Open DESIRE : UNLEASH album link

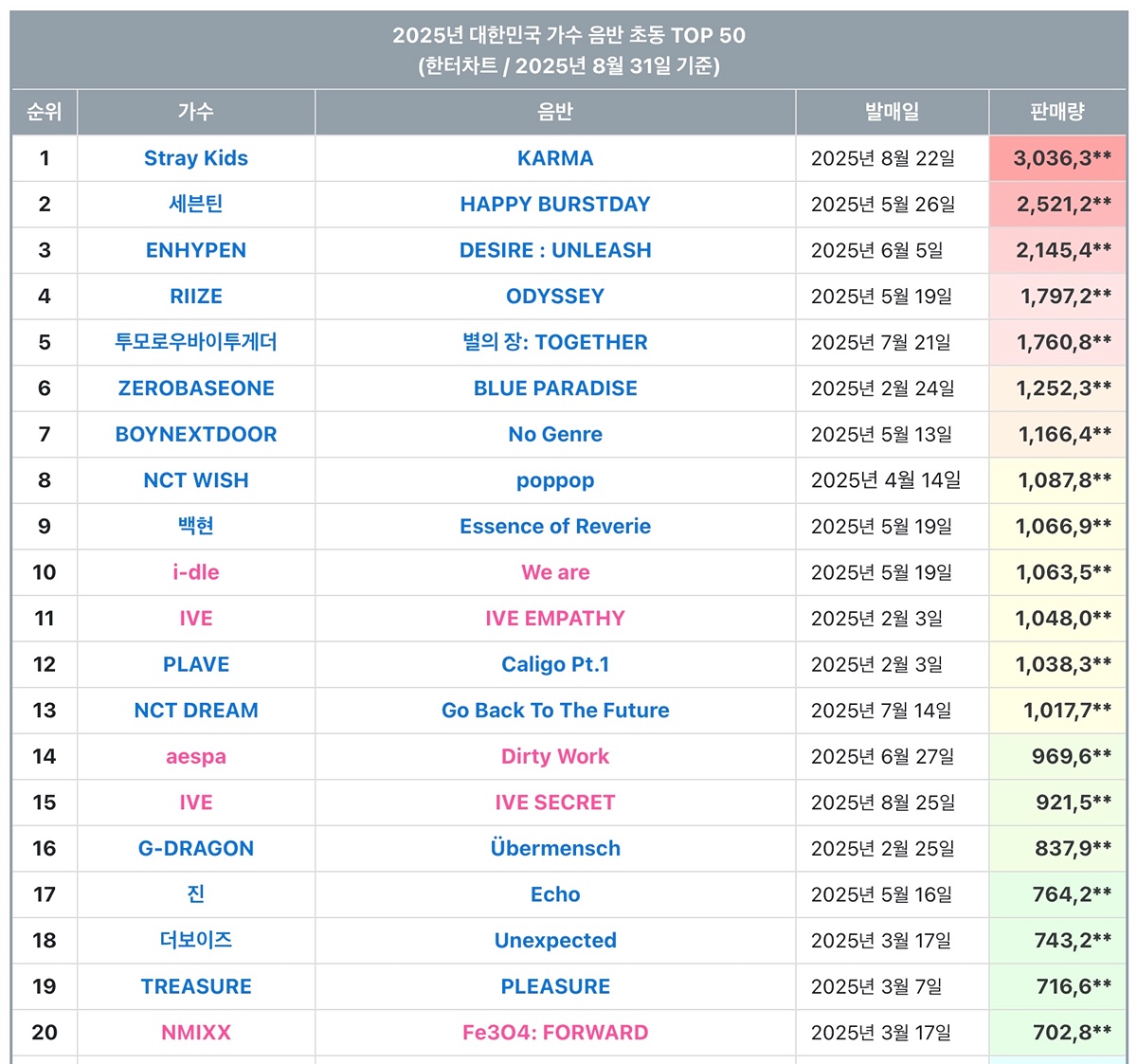(555, 250)
